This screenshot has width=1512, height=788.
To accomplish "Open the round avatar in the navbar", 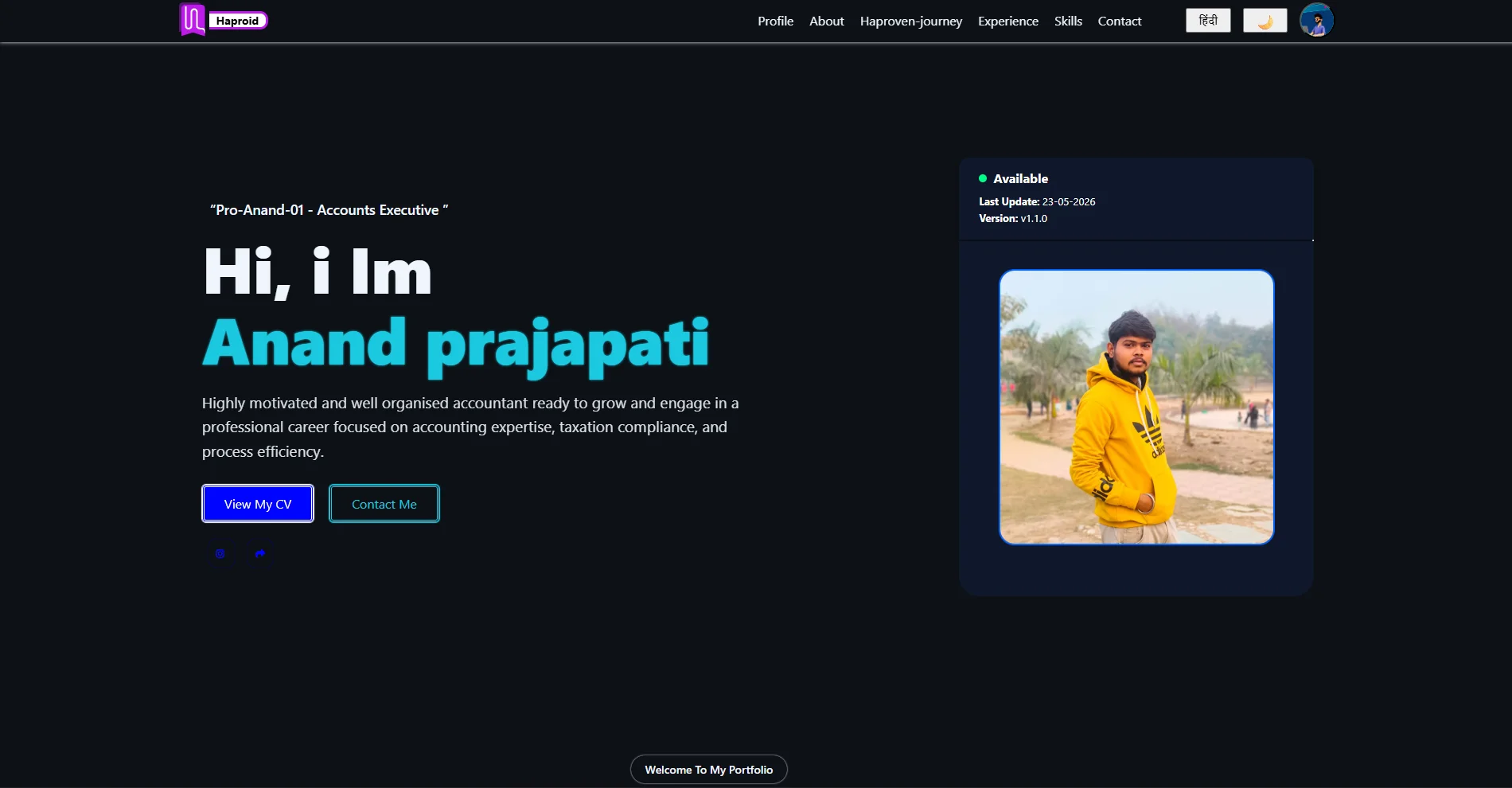I will pos(1316,20).
